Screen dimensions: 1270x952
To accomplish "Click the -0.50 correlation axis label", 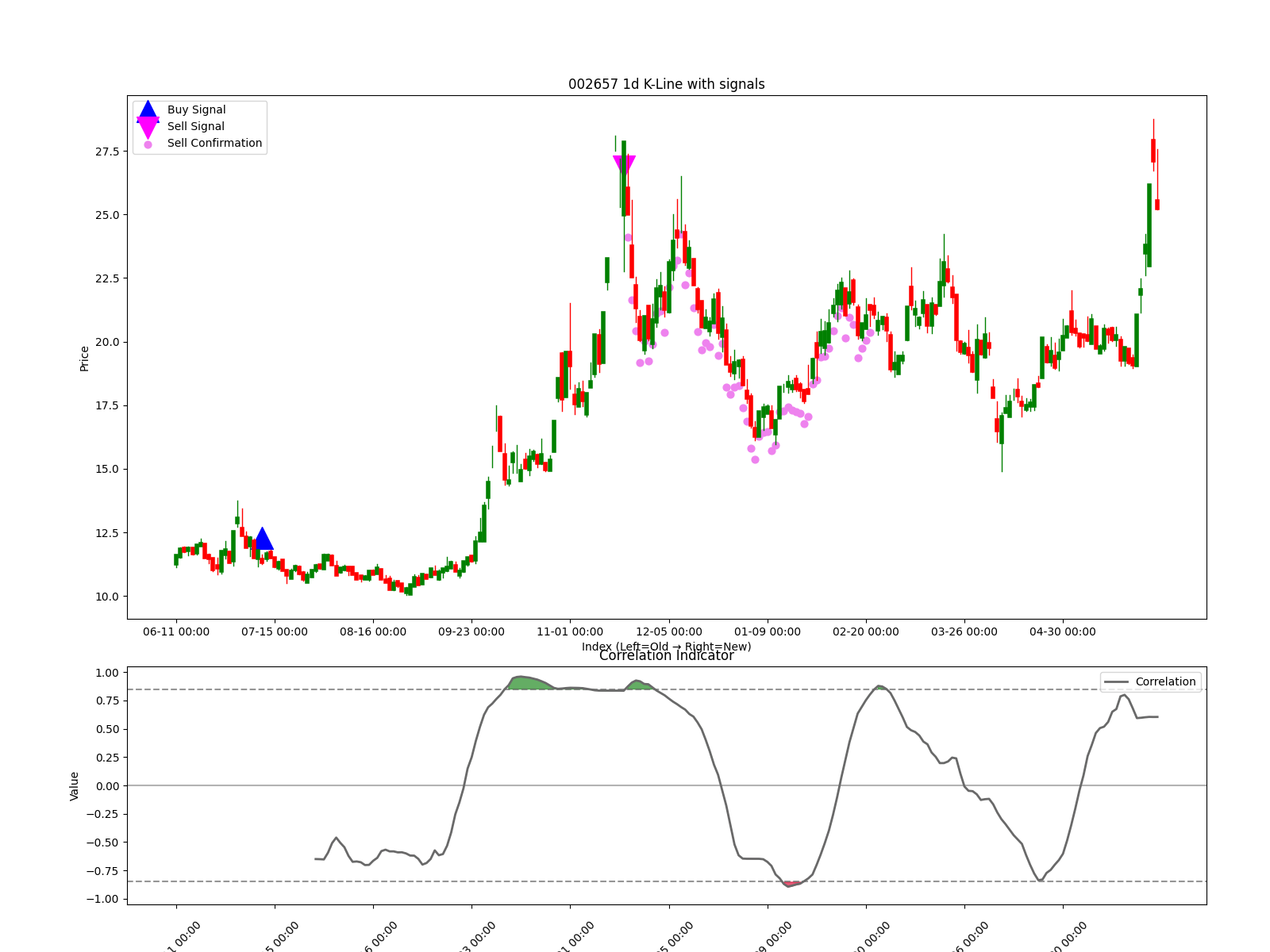I will (x=103, y=843).
